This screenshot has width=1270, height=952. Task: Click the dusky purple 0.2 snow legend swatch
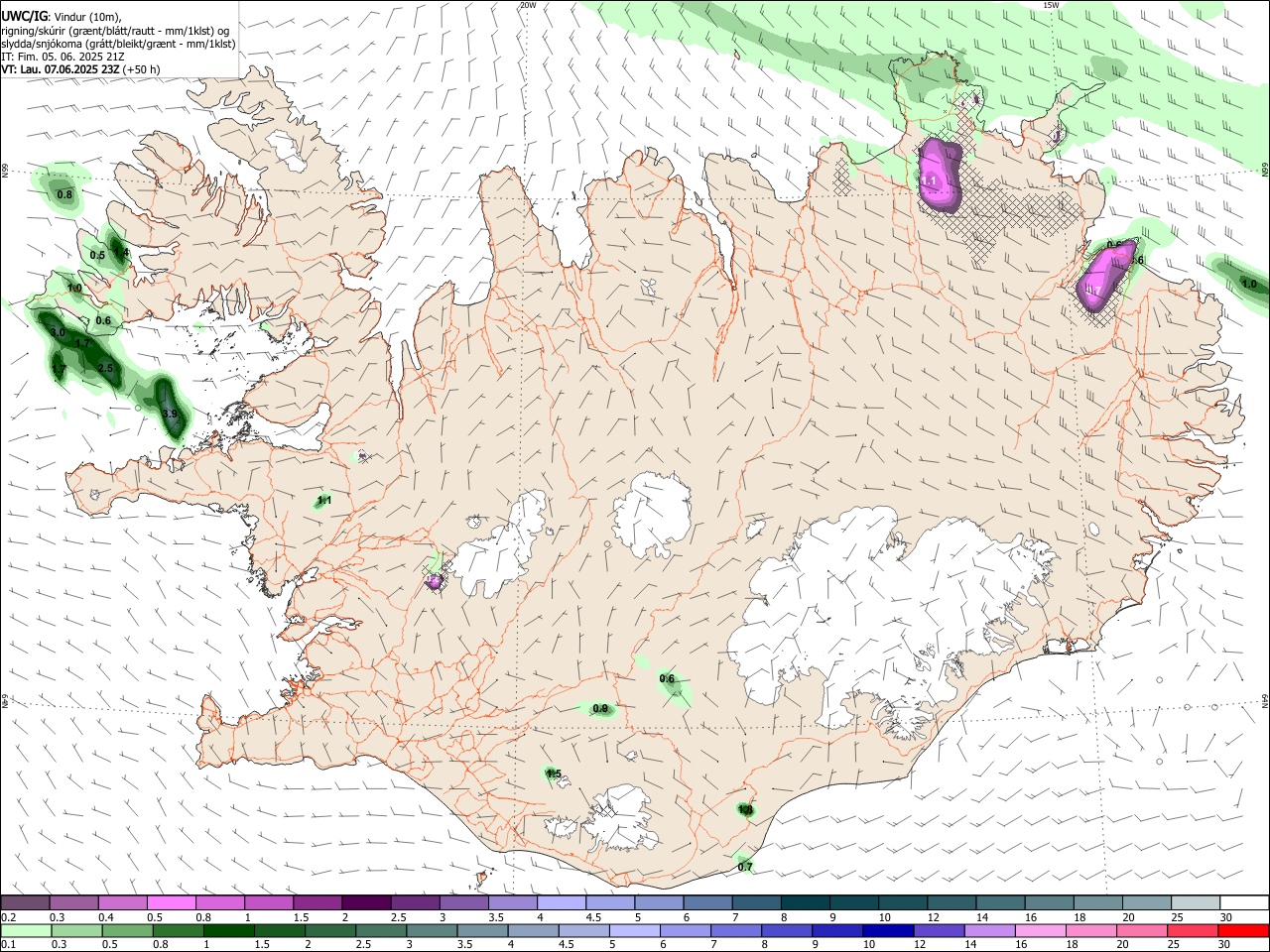[25, 903]
